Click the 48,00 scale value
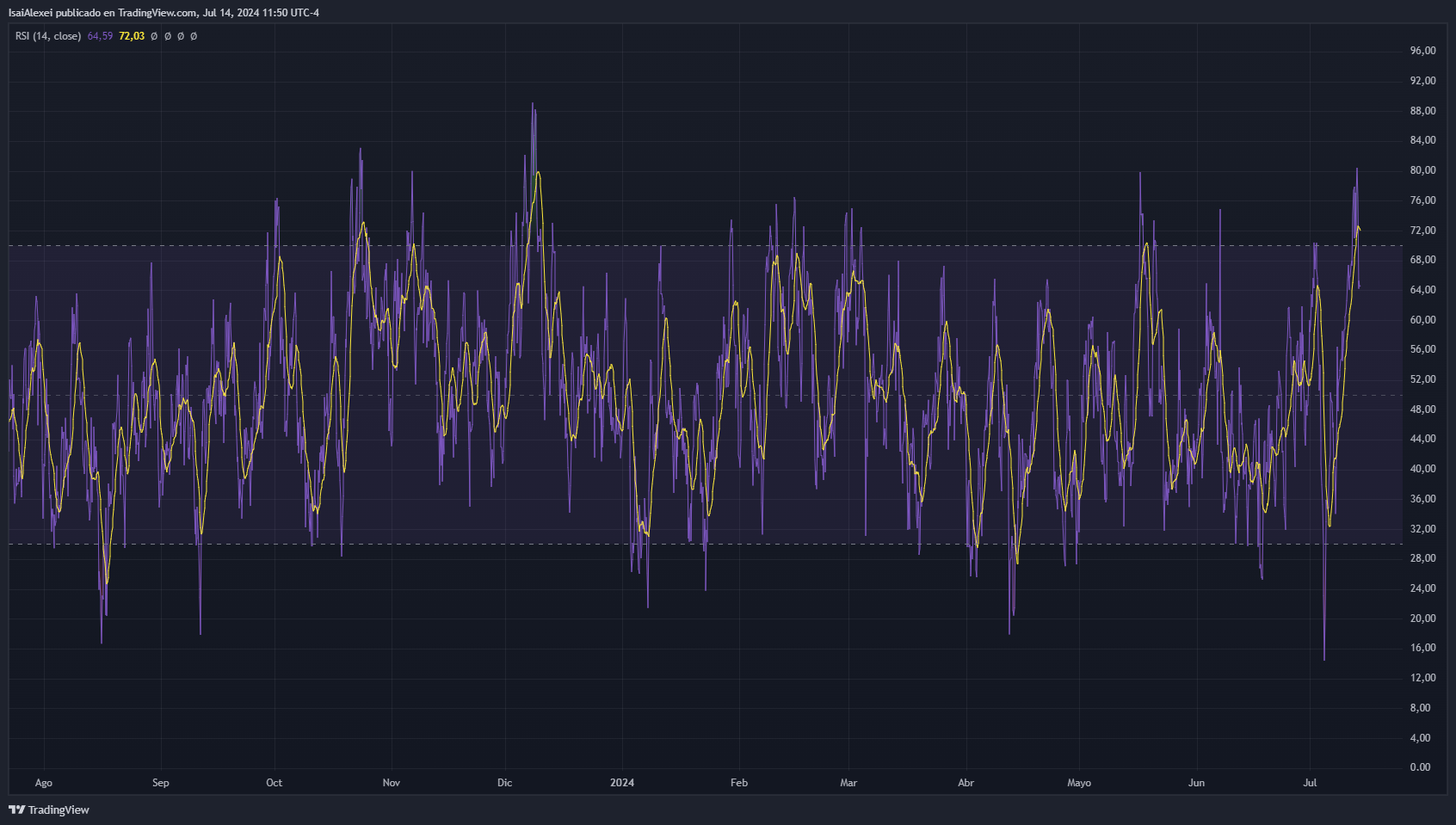1456x825 pixels. tap(1423, 409)
